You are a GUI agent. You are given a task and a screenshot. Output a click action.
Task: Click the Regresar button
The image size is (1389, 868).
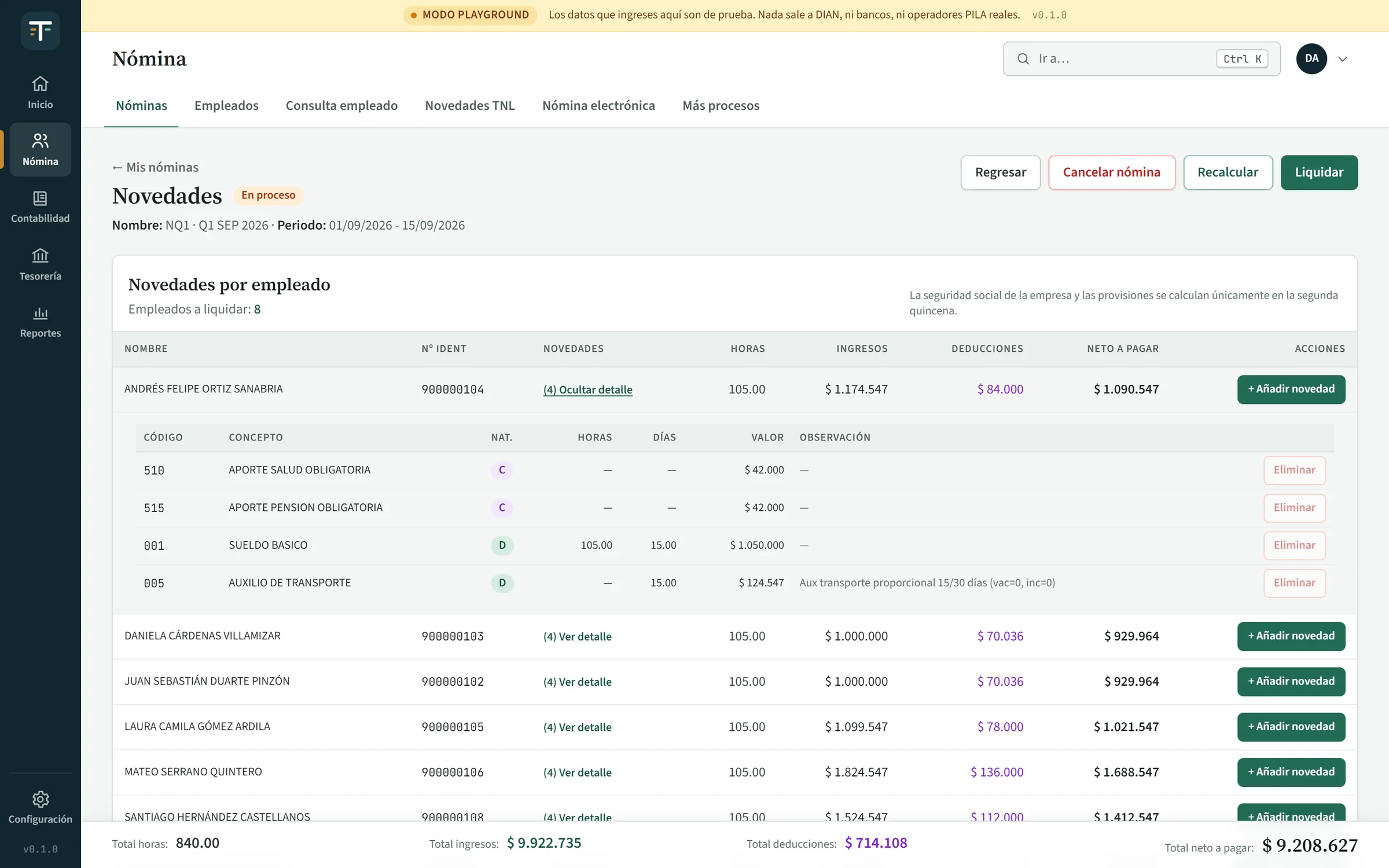point(1000,172)
